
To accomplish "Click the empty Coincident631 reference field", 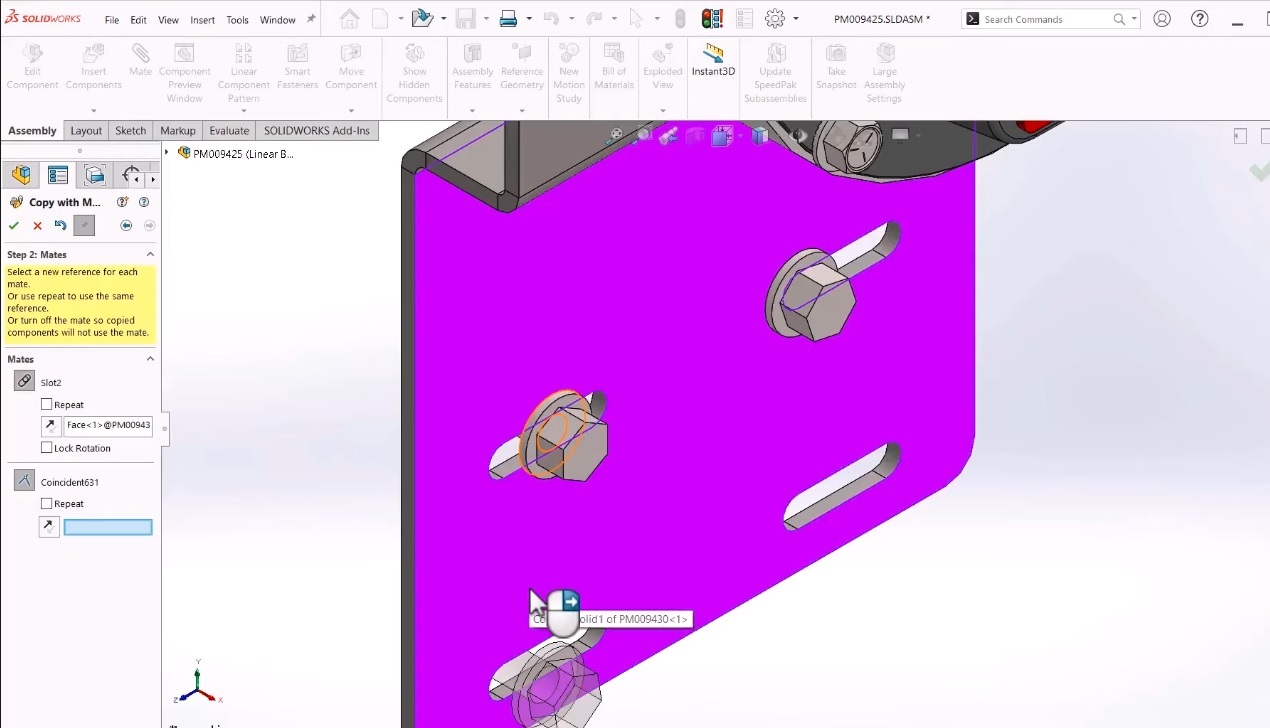I will point(108,527).
